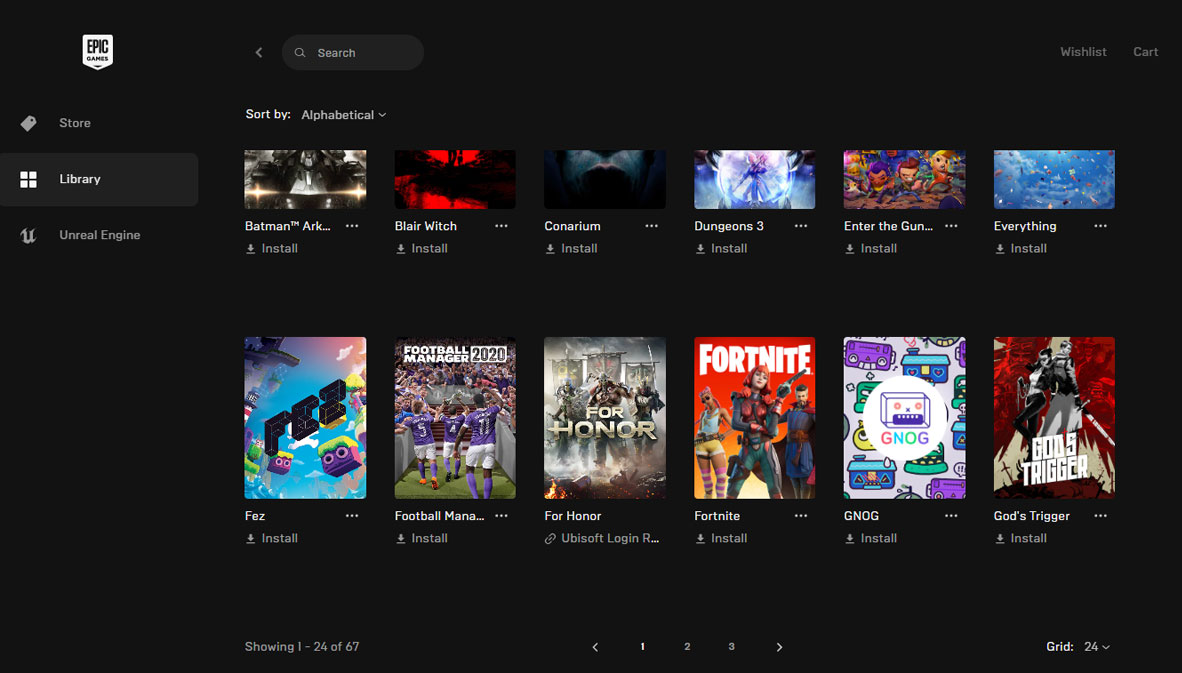Click the 'Showing 1 - 24 of 67' text
This screenshot has height=673, width=1182.
pyautogui.click(x=302, y=647)
